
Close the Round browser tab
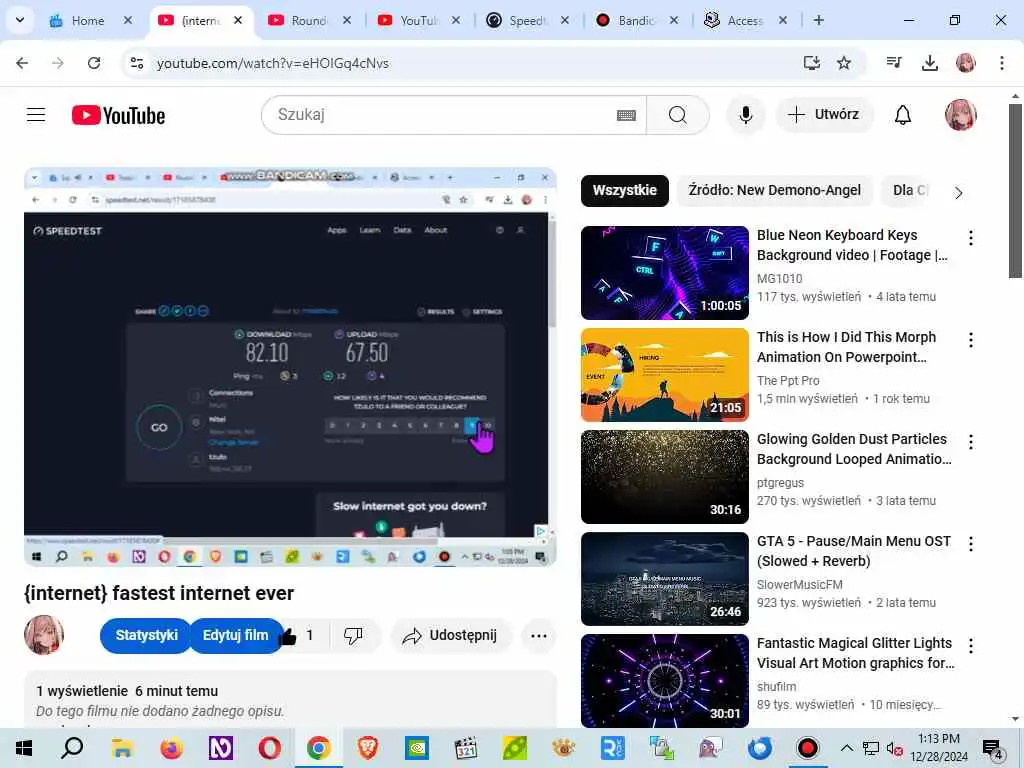(347, 20)
